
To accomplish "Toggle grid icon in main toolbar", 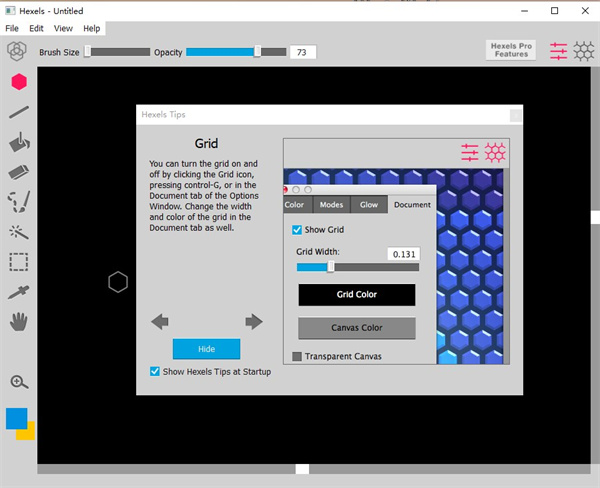I will (x=584, y=51).
